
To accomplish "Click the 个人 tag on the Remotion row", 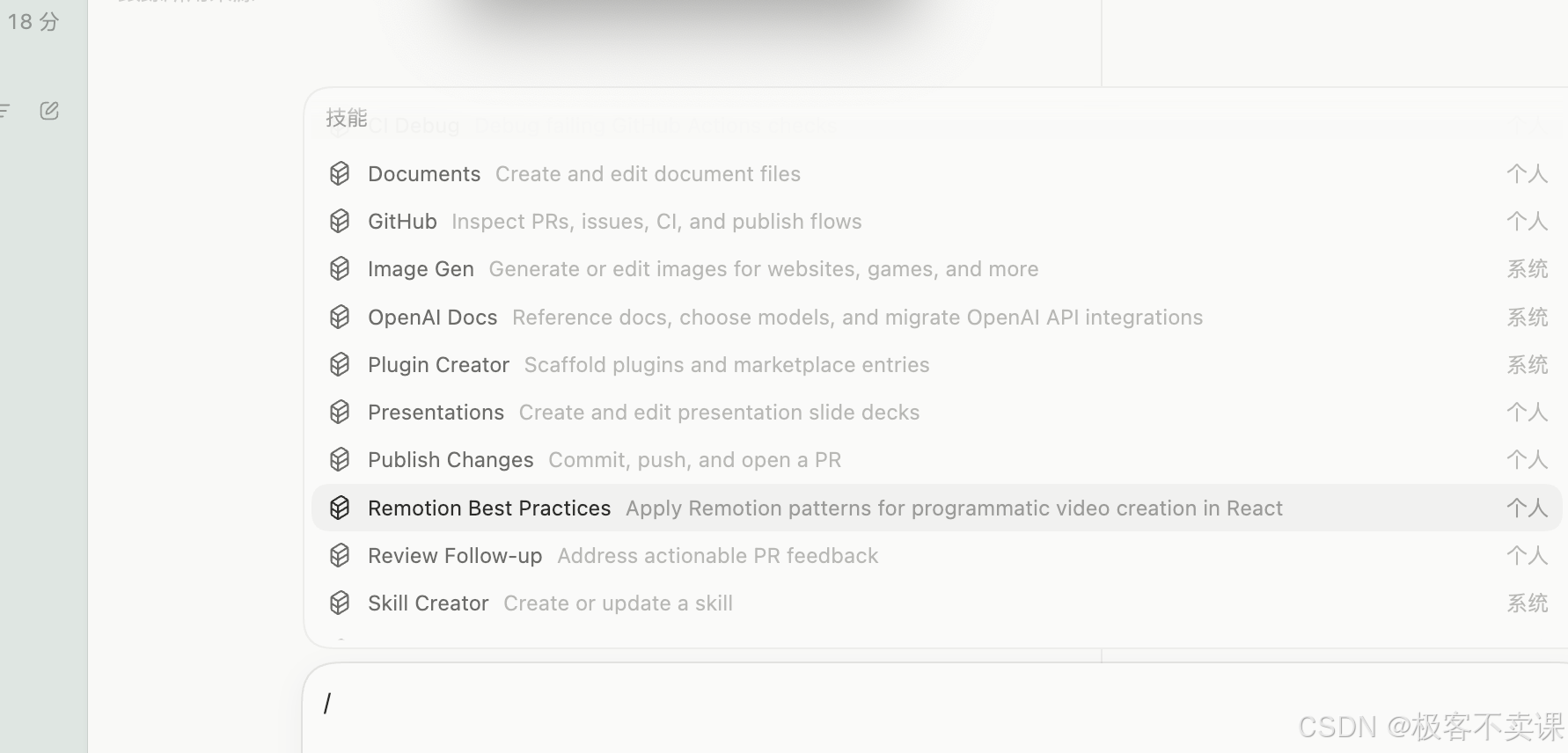I will [1527, 508].
